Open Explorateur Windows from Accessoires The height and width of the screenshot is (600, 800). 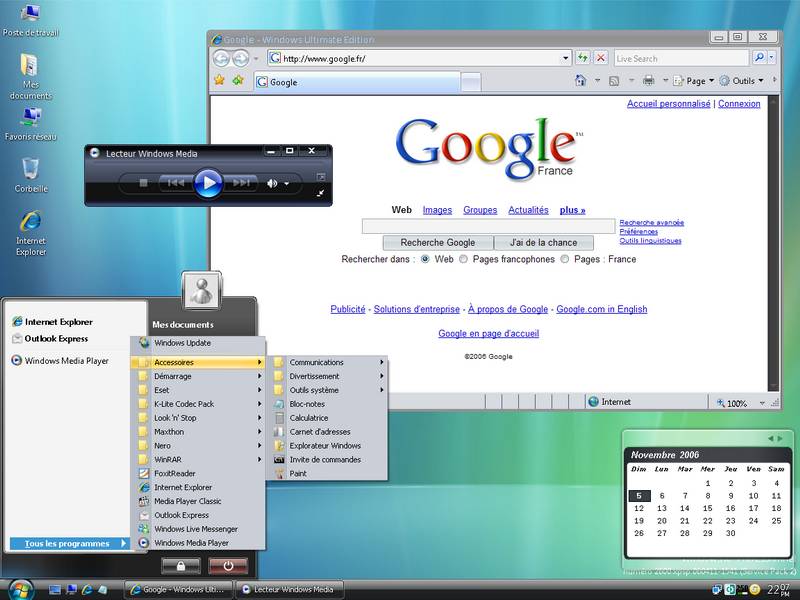(330, 445)
